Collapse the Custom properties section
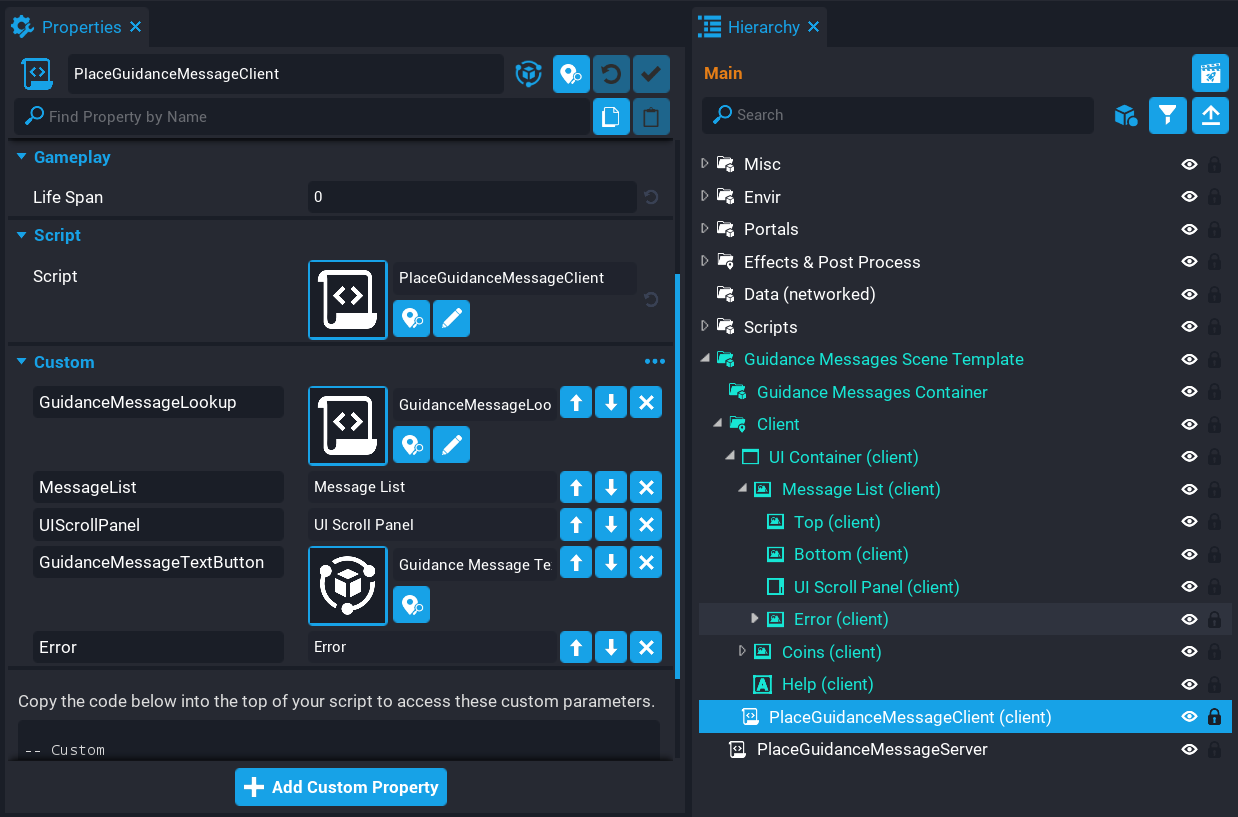Screen dimensions: 1238x817 coord(22,362)
